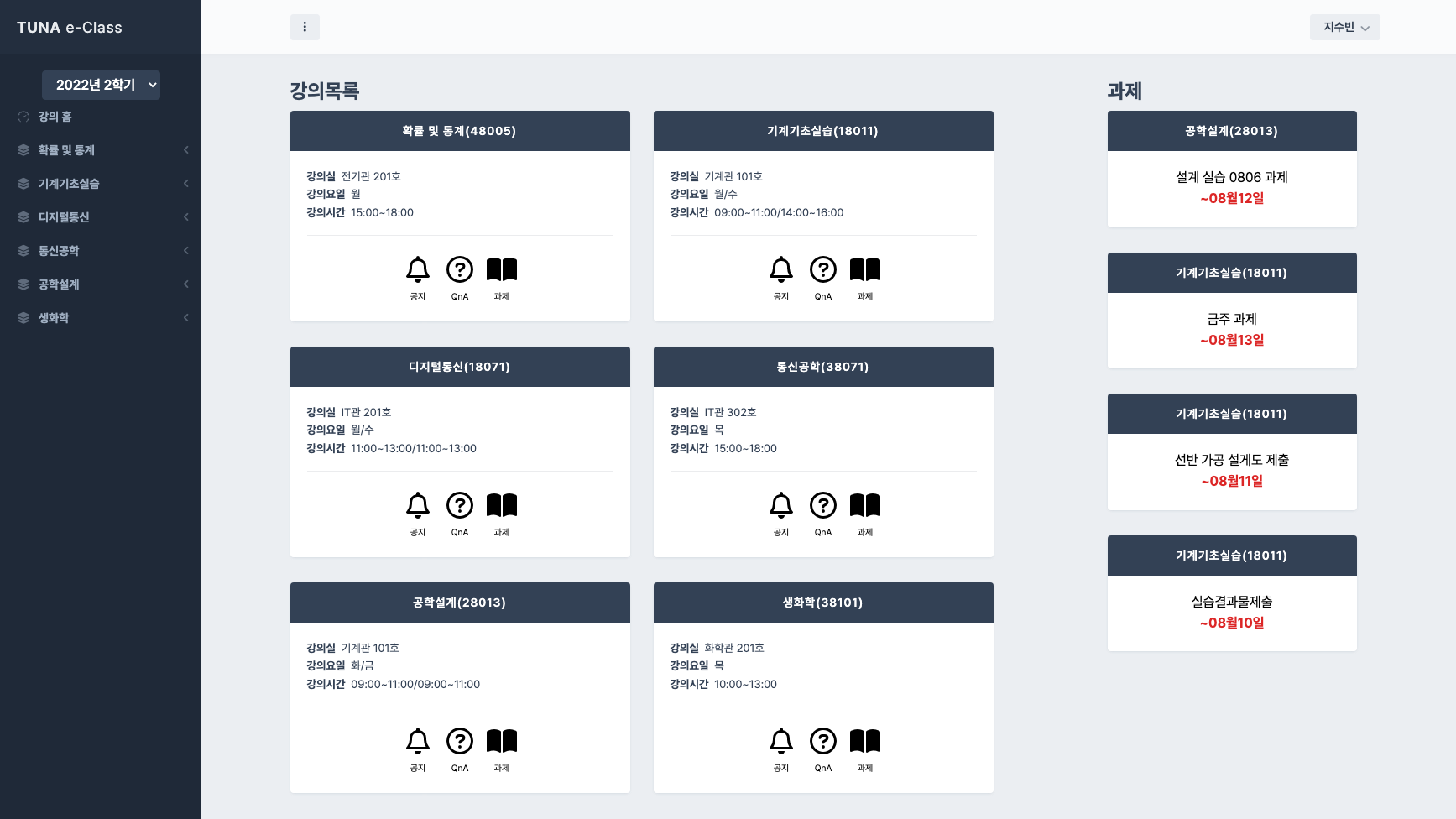The image size is (1456, 819).
Task: Open the 선반 가공 설계도 제출 assignment
Action: [x=1232, y=460]
